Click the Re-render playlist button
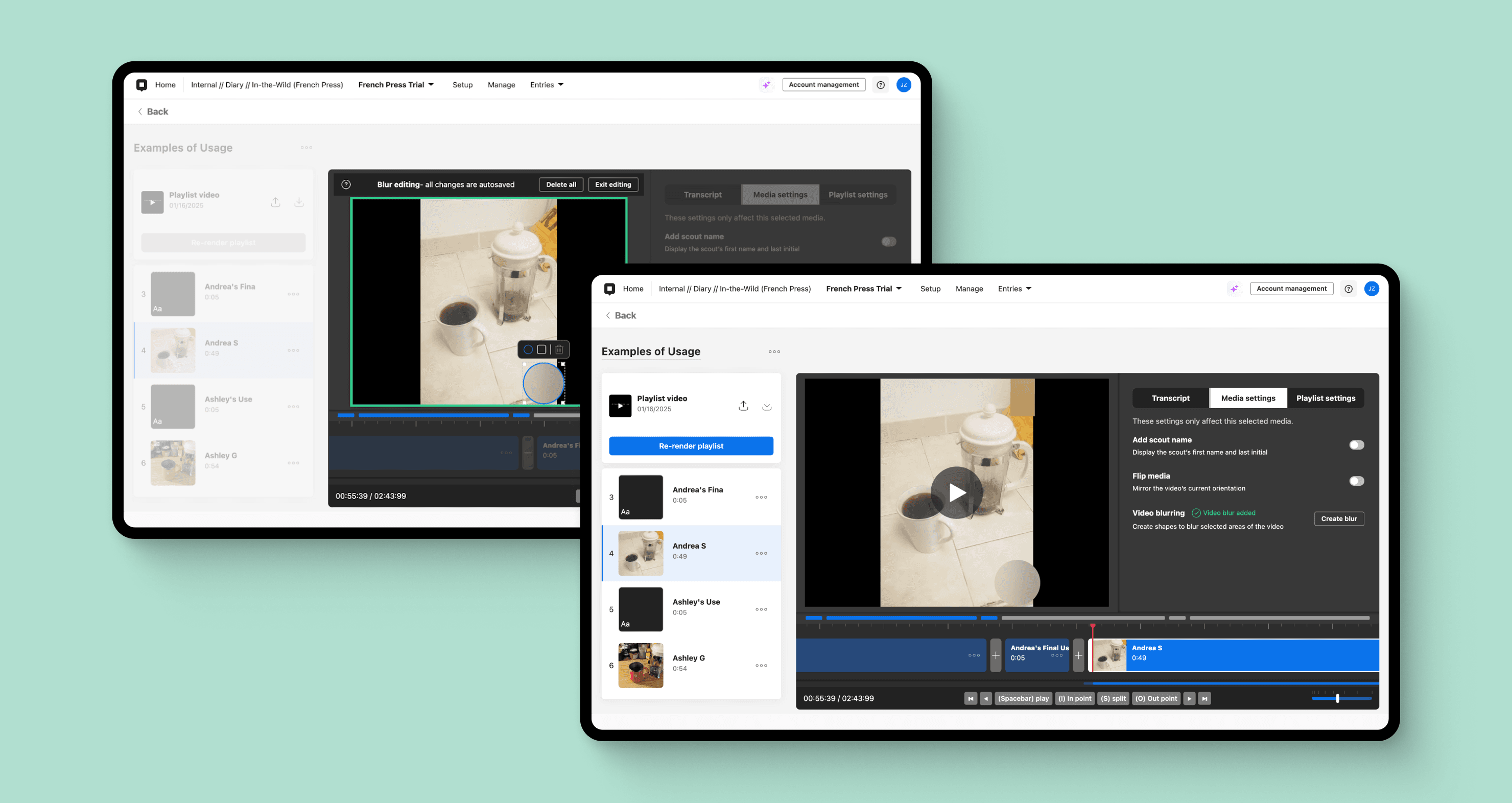The width and height of the screenshot is (1512, 803). pyautogui.click(x=691, y=446)
